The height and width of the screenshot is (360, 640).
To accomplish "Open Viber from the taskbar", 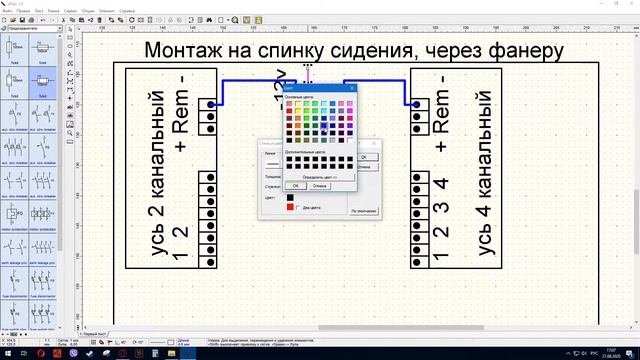I will coord(73,353).
